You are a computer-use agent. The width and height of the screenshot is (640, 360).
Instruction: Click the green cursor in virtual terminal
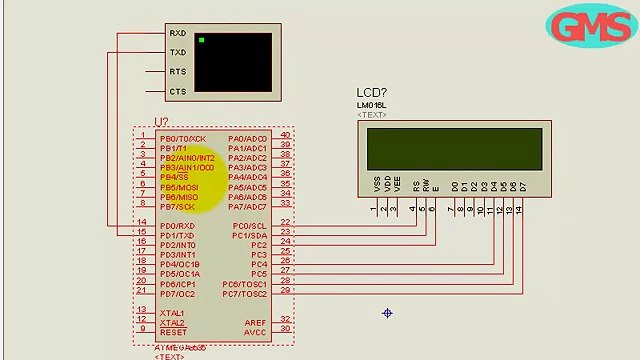click(x=201, y=40)
